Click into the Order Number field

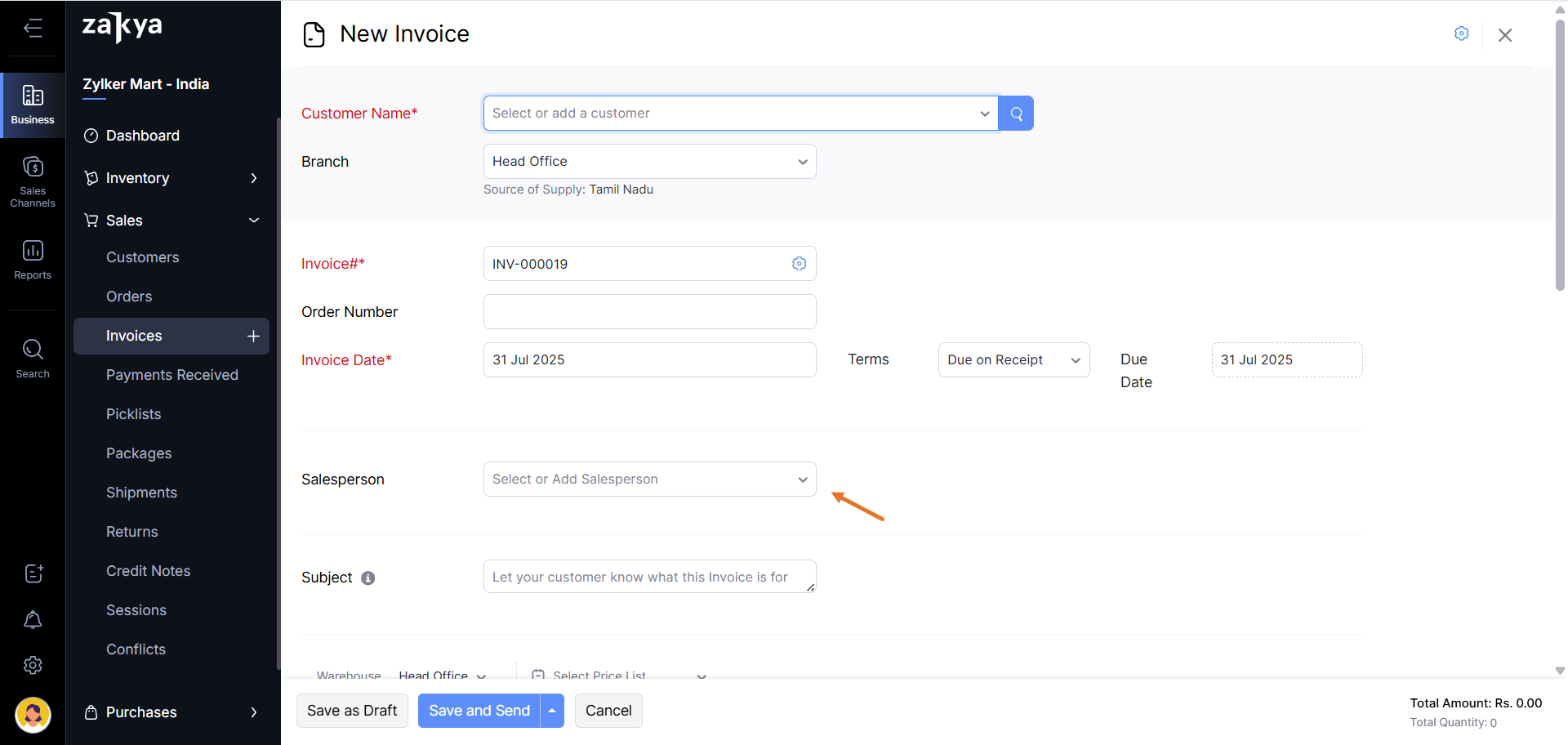649,312
